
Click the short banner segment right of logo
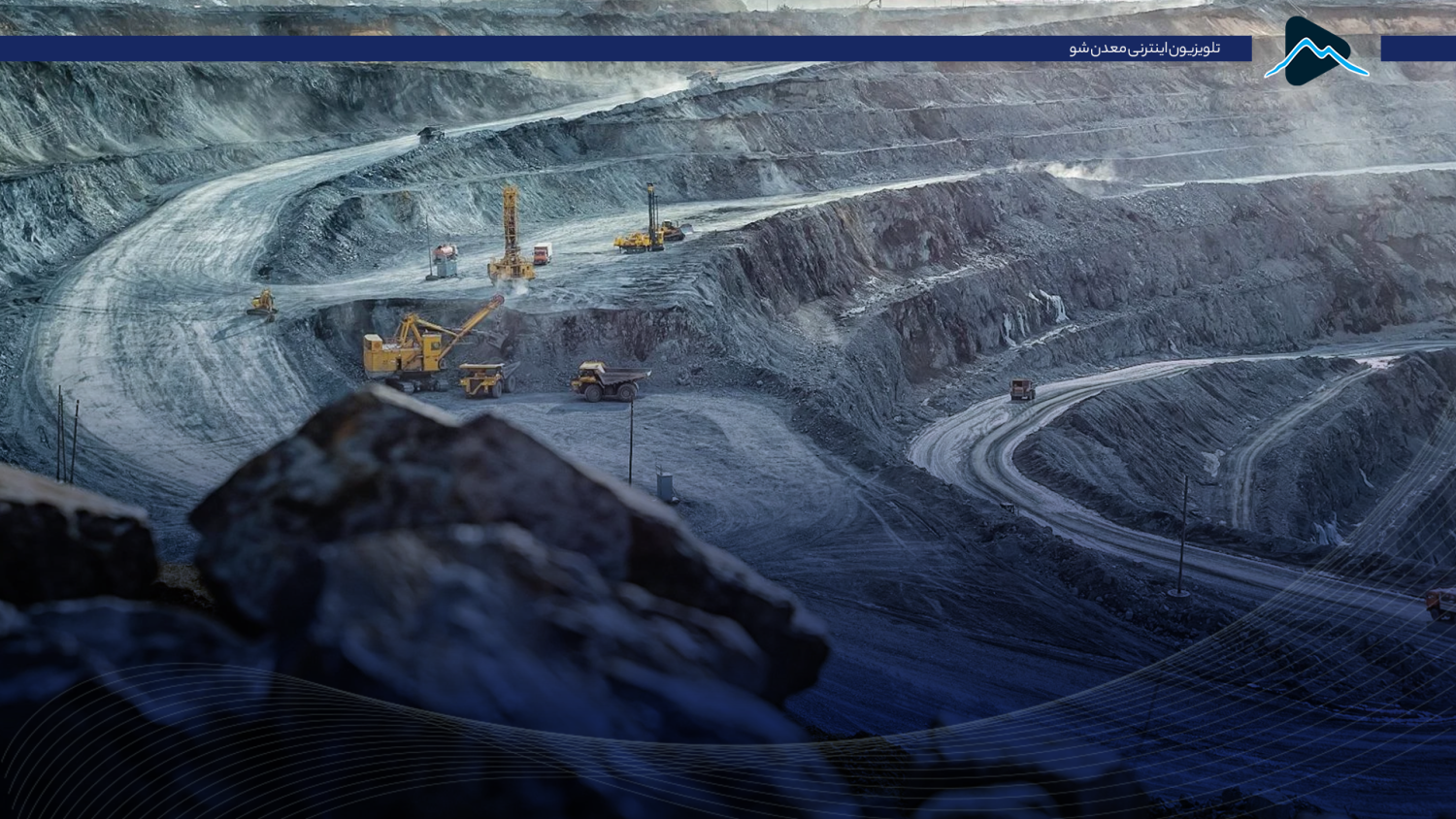coord(1417,49)
